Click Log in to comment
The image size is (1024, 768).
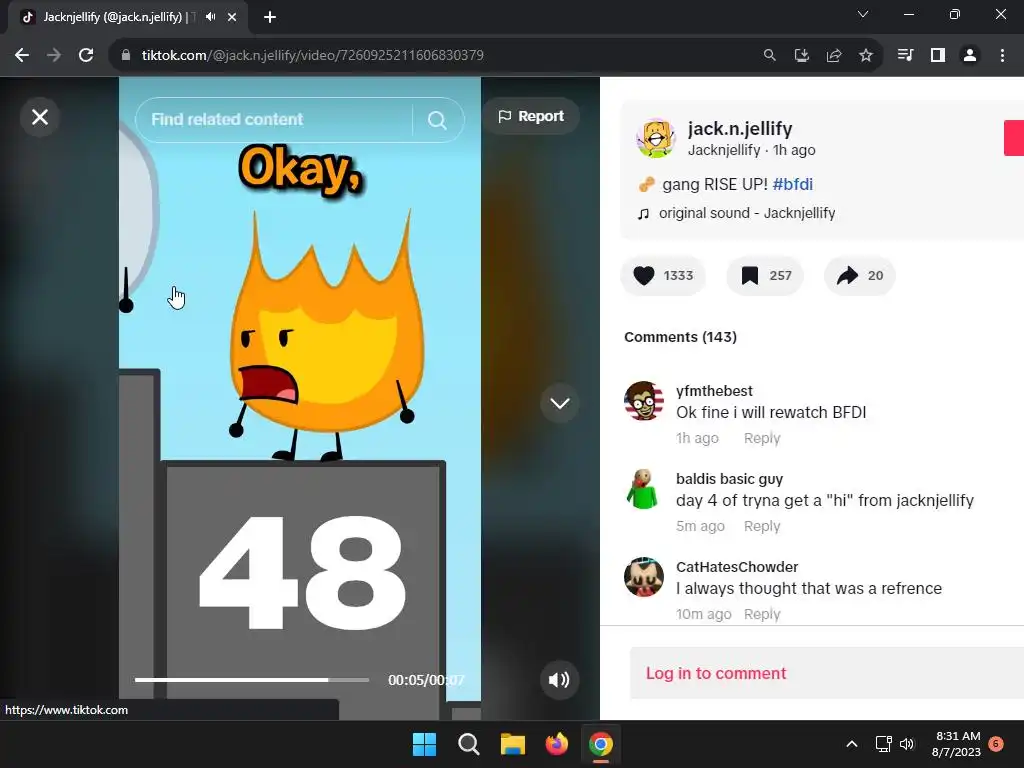click(716, 673)
